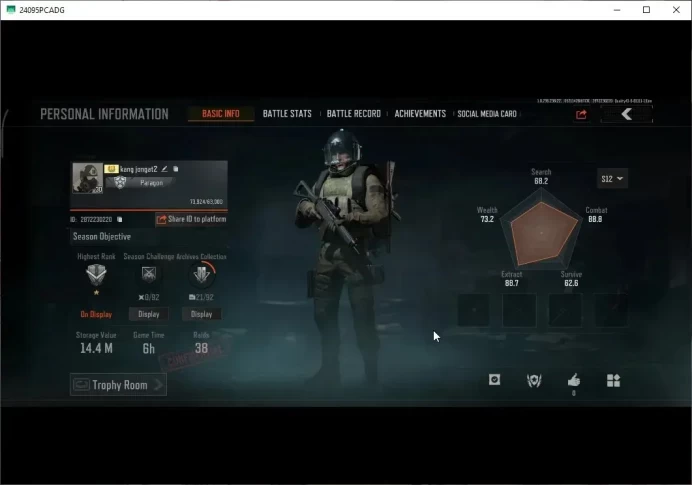Click the orange radar chart pentagon
Viewport: 692px width, 485px height.
544,233
